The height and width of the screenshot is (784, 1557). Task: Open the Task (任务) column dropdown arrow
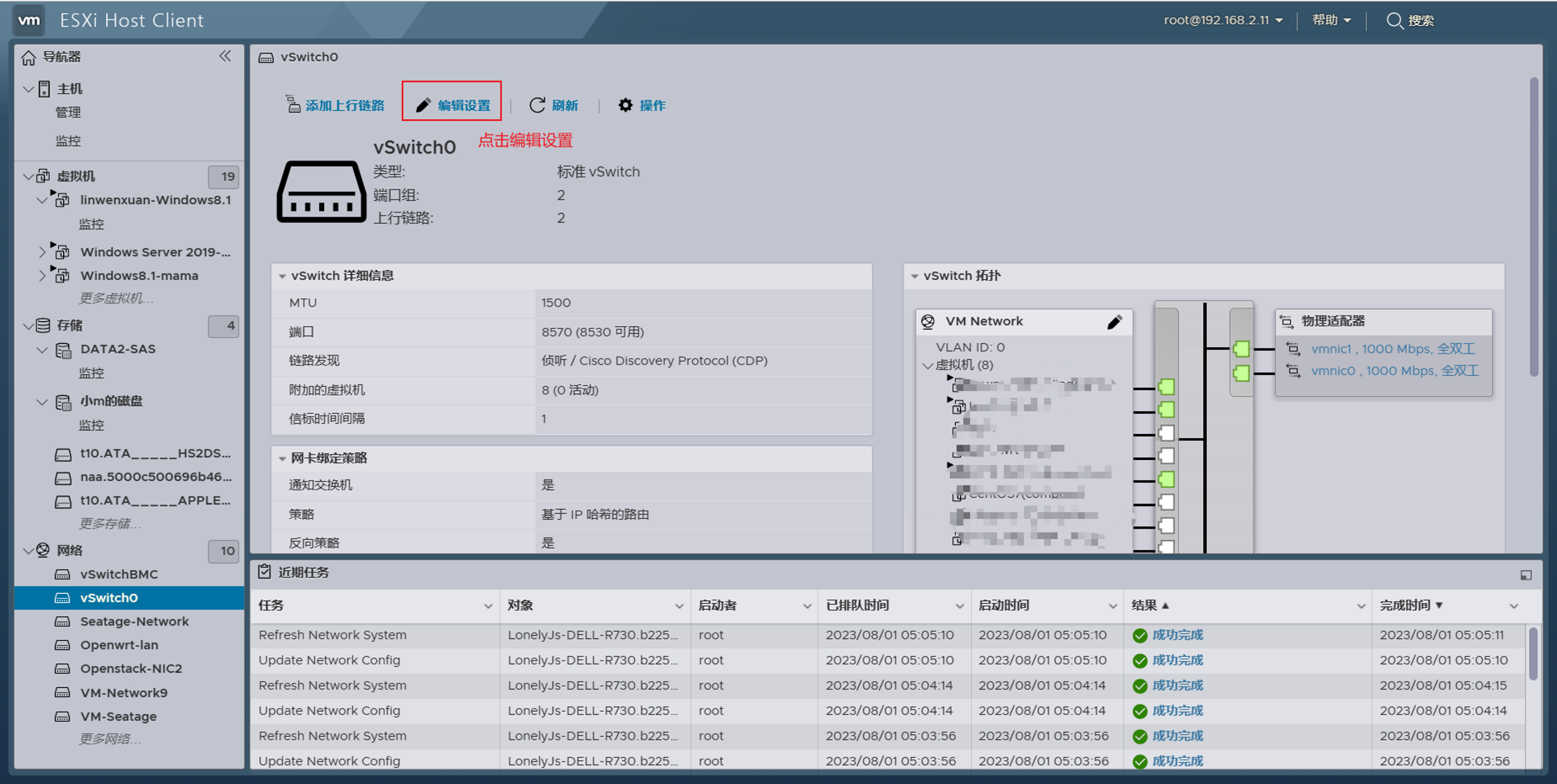tap(488, 606)
